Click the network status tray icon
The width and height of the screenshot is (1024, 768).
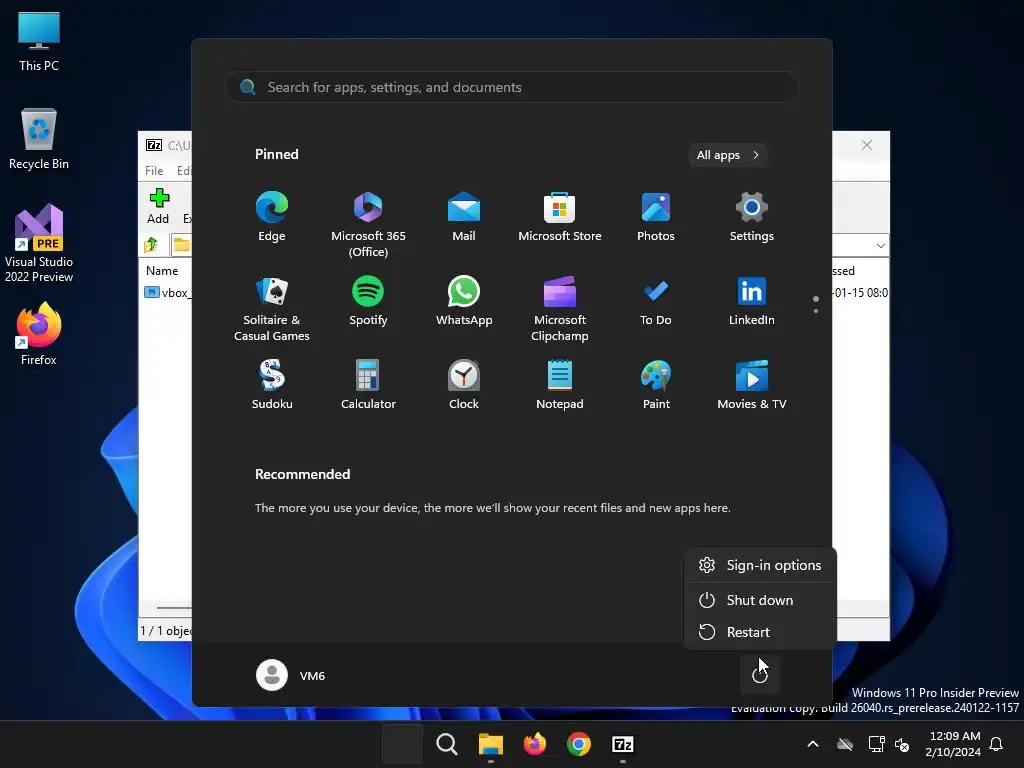point(876,744)
